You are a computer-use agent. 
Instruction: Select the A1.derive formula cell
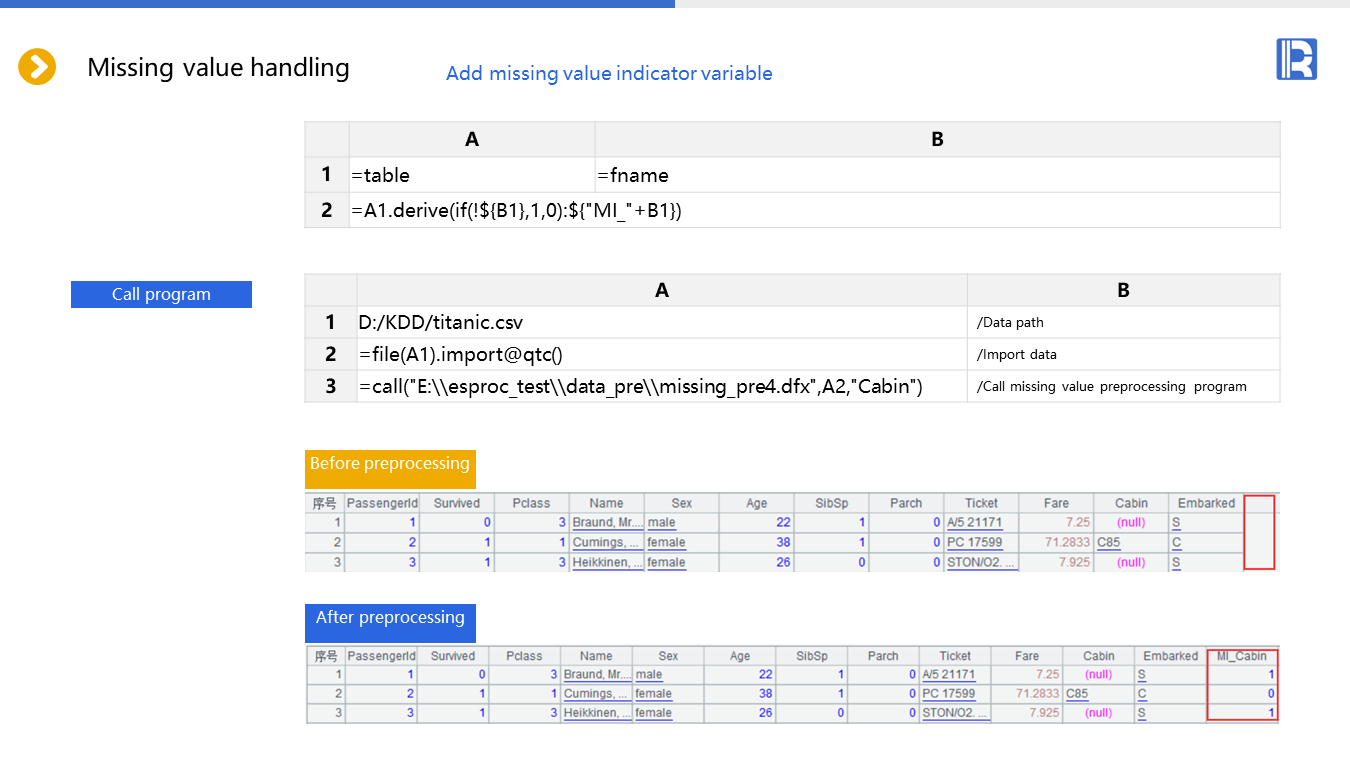tap(814, 210)
